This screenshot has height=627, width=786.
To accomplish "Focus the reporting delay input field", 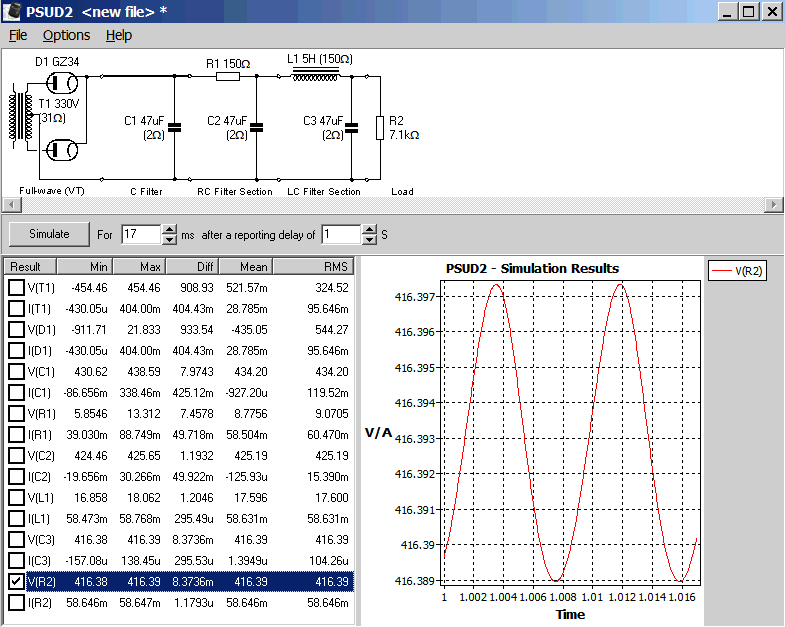I will pyautogui.click(x=341, y=234).
